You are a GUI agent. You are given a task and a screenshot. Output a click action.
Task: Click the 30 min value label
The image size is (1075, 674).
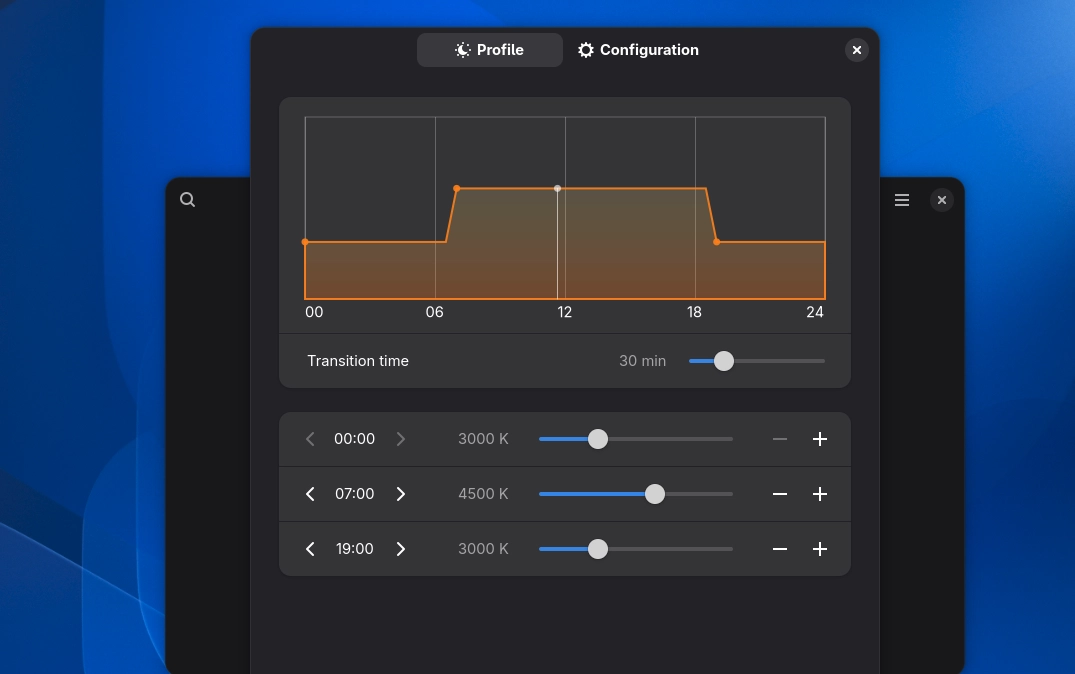(642, 361)
